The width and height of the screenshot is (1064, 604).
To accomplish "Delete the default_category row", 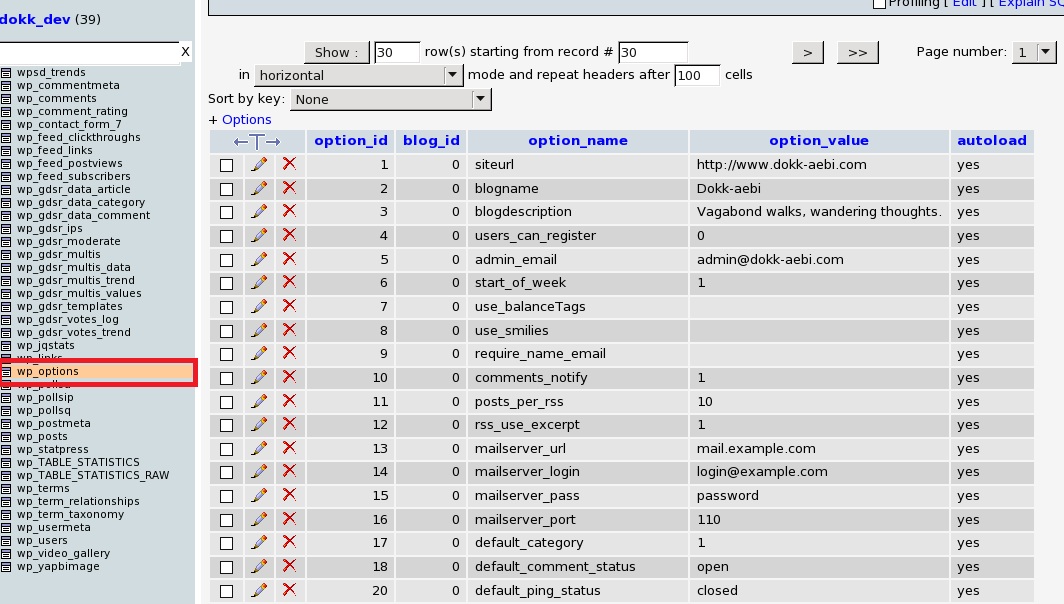I will (x=289, y=543).
